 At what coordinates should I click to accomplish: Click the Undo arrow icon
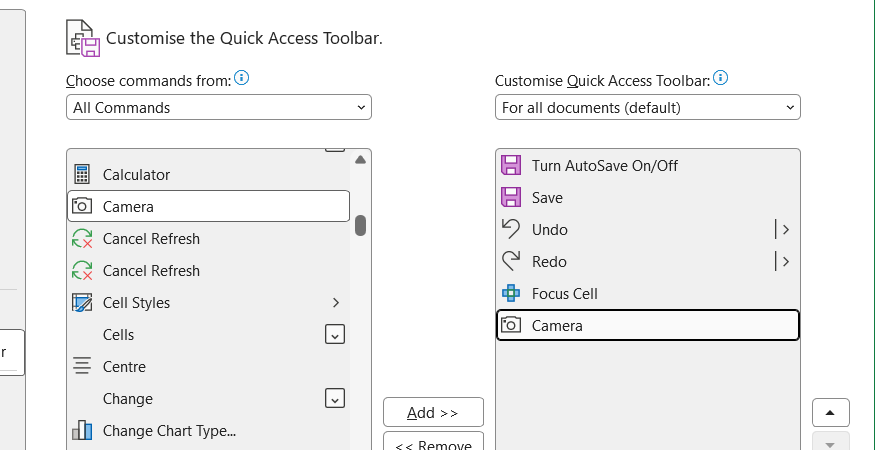tap(511, 229)
